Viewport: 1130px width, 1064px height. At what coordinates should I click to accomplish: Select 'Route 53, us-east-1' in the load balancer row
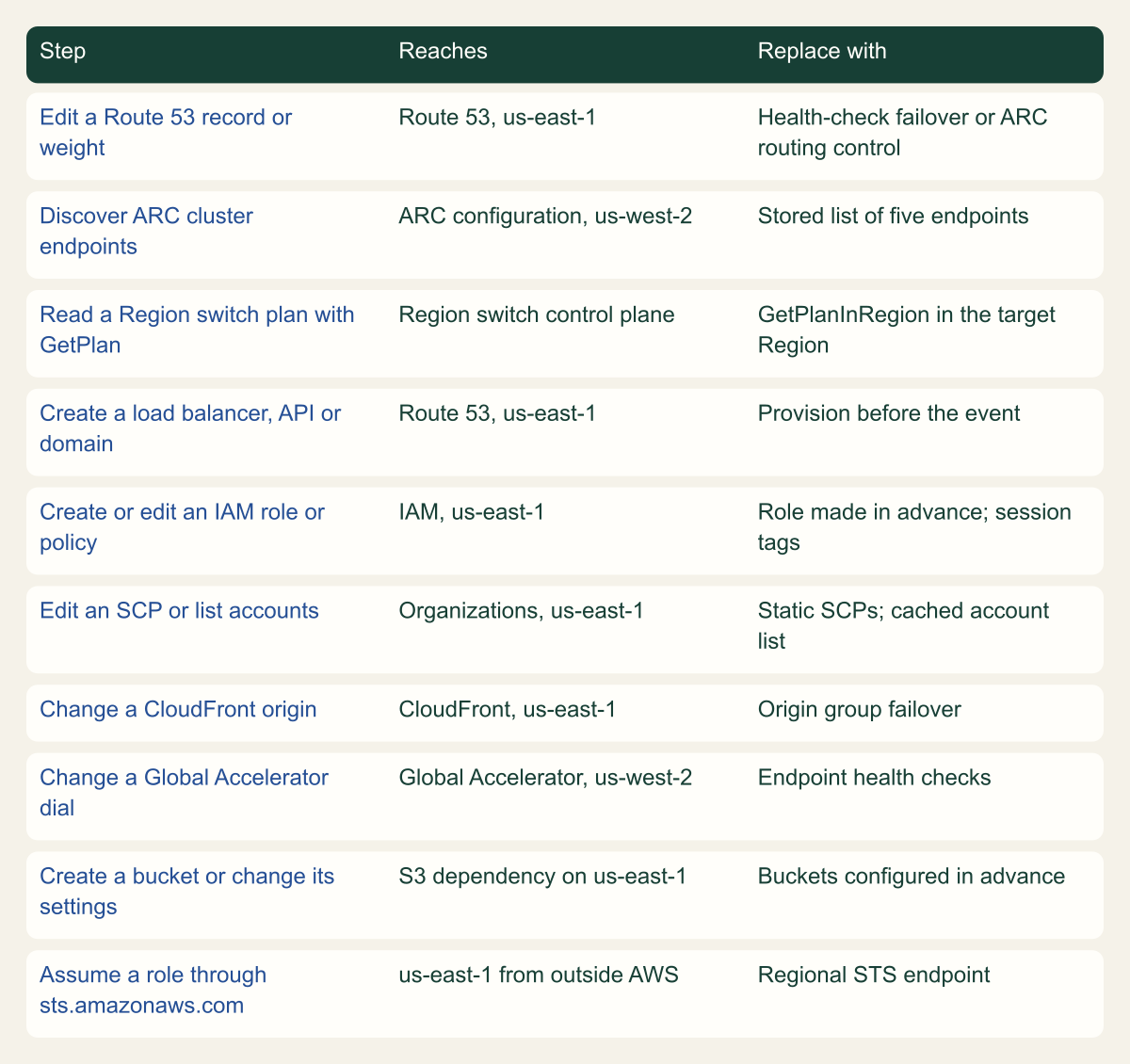click(497, 412)
